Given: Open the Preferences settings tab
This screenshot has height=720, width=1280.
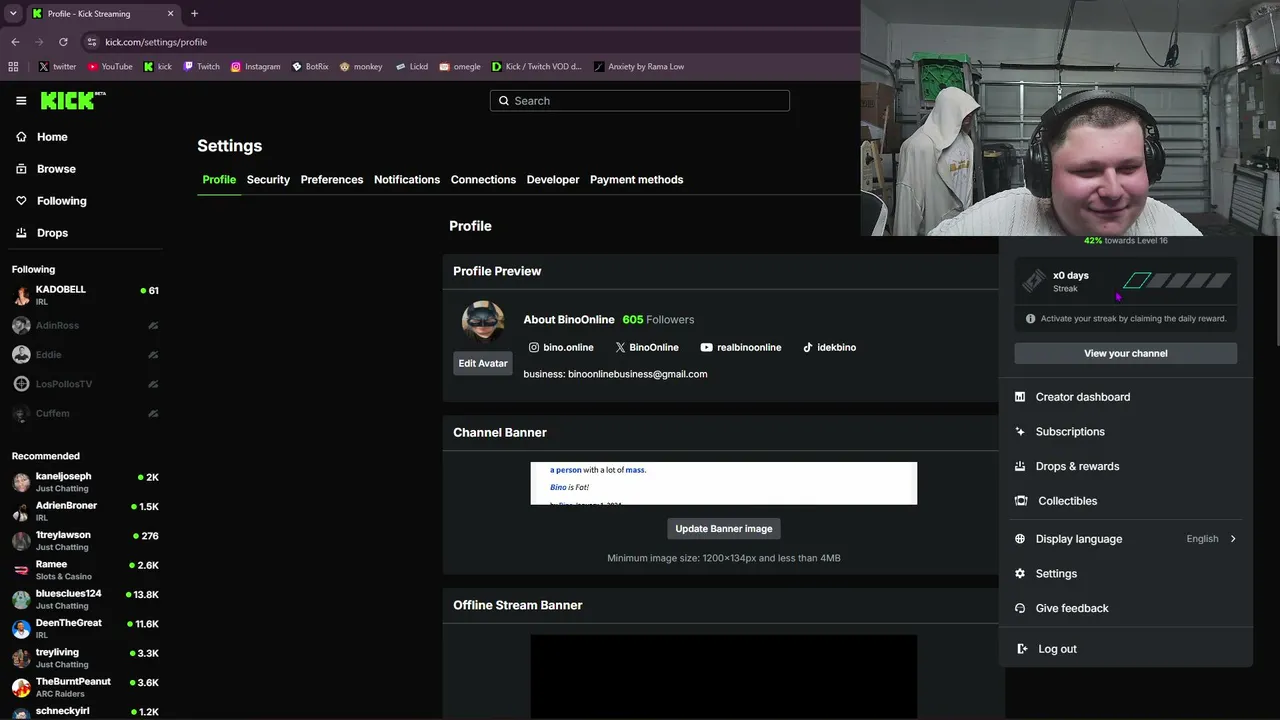Looking at the screenshot, I should (332, 180).
